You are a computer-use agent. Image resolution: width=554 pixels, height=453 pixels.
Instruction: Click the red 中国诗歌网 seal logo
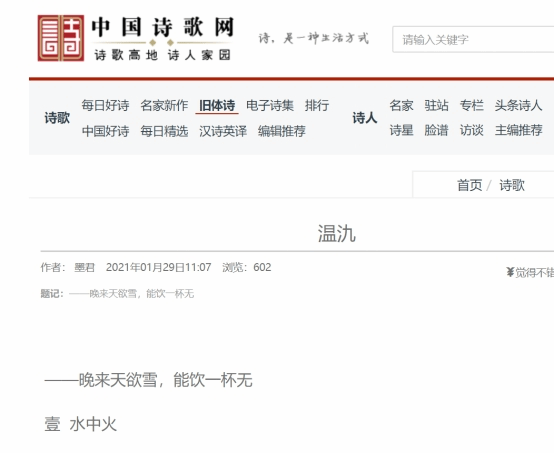(x=61, y=38)
